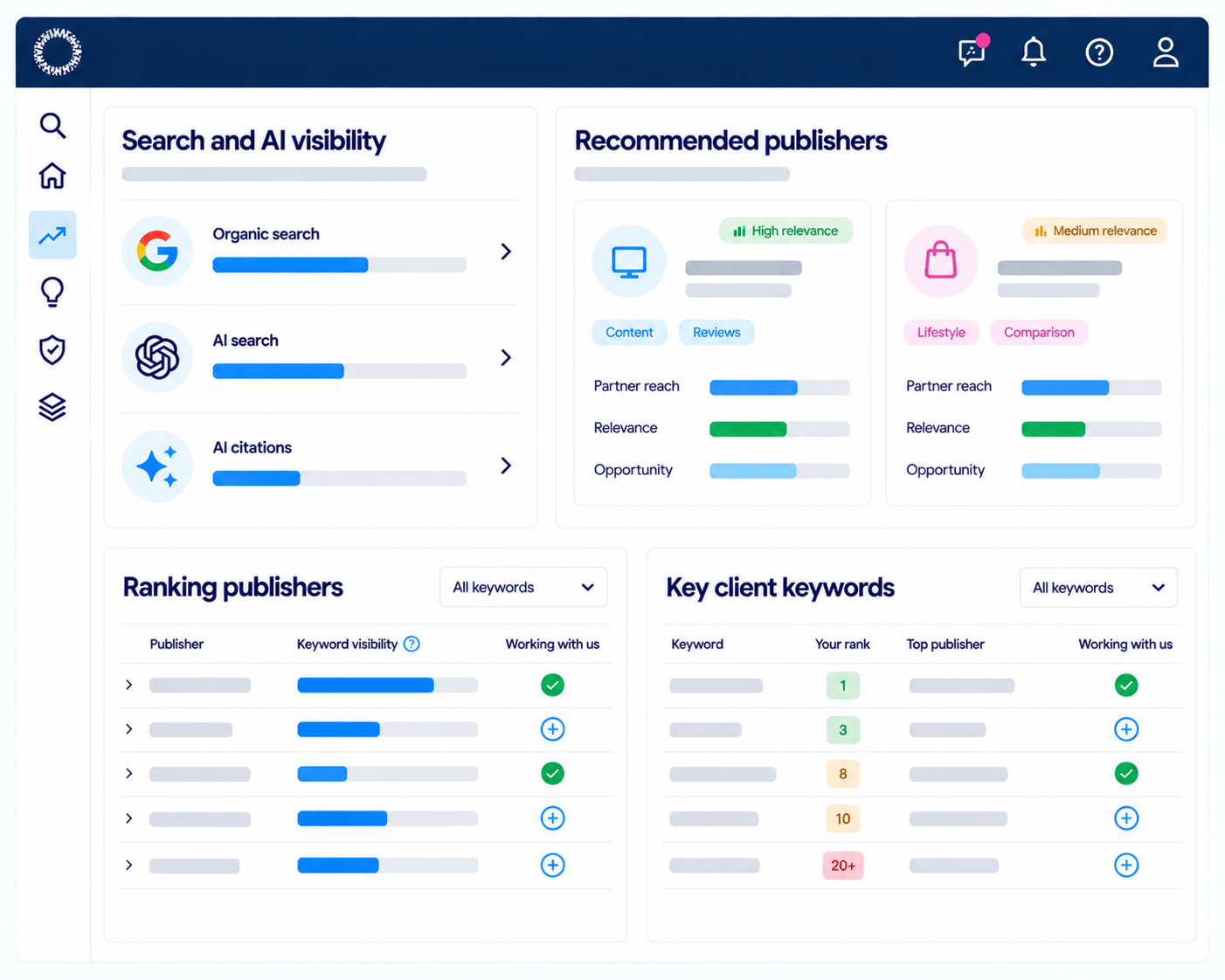Screen dimensions: 1225x980
Task: Open Ranking publishers All keywords dropdown
Action: 523,587
